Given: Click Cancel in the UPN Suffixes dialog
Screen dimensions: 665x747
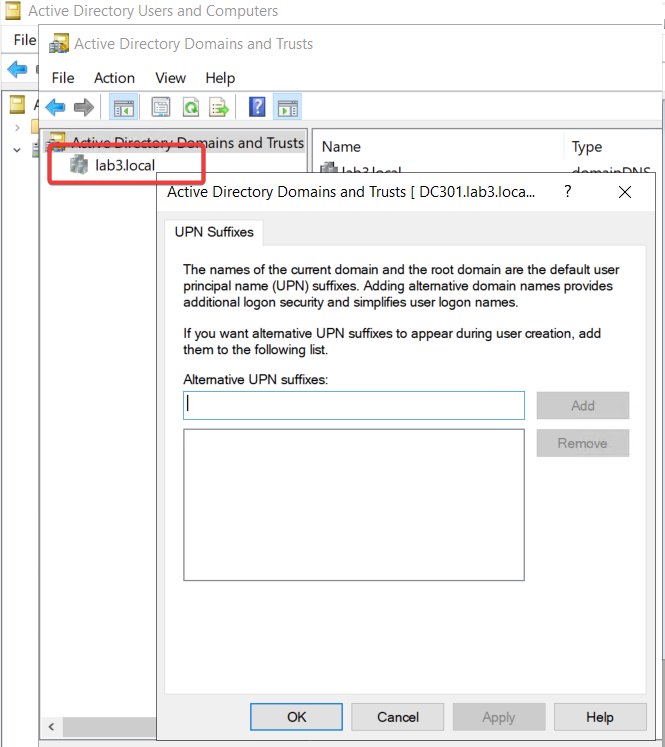Looking at the screenshot, I should (398, 717).
